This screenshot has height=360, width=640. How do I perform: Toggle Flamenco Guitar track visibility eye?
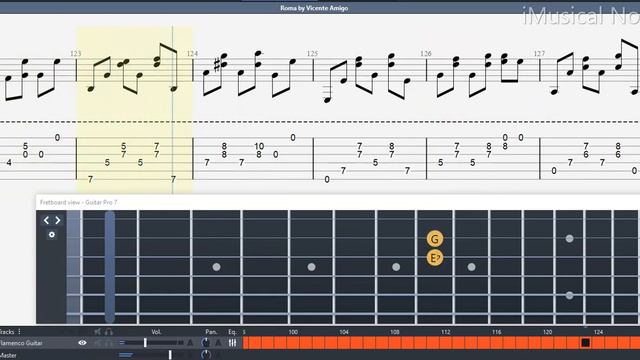click(82, 343)
